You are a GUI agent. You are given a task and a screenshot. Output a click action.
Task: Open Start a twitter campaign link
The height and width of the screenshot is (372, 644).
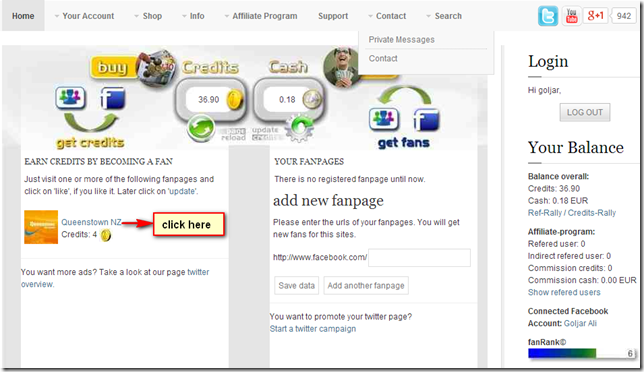(x=313, y=329)
